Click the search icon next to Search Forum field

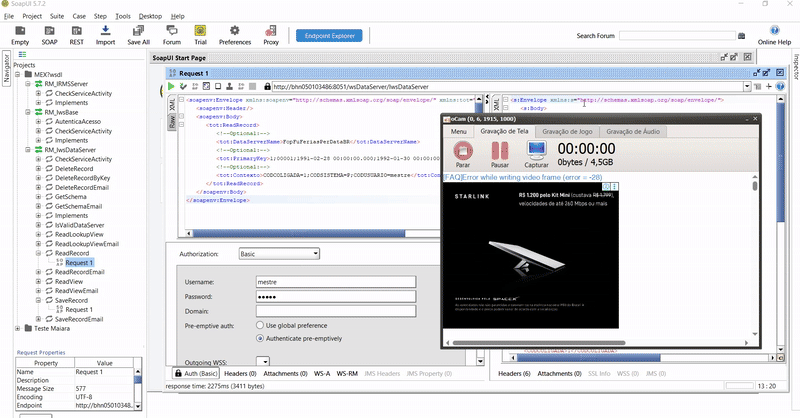coord(741,36)
